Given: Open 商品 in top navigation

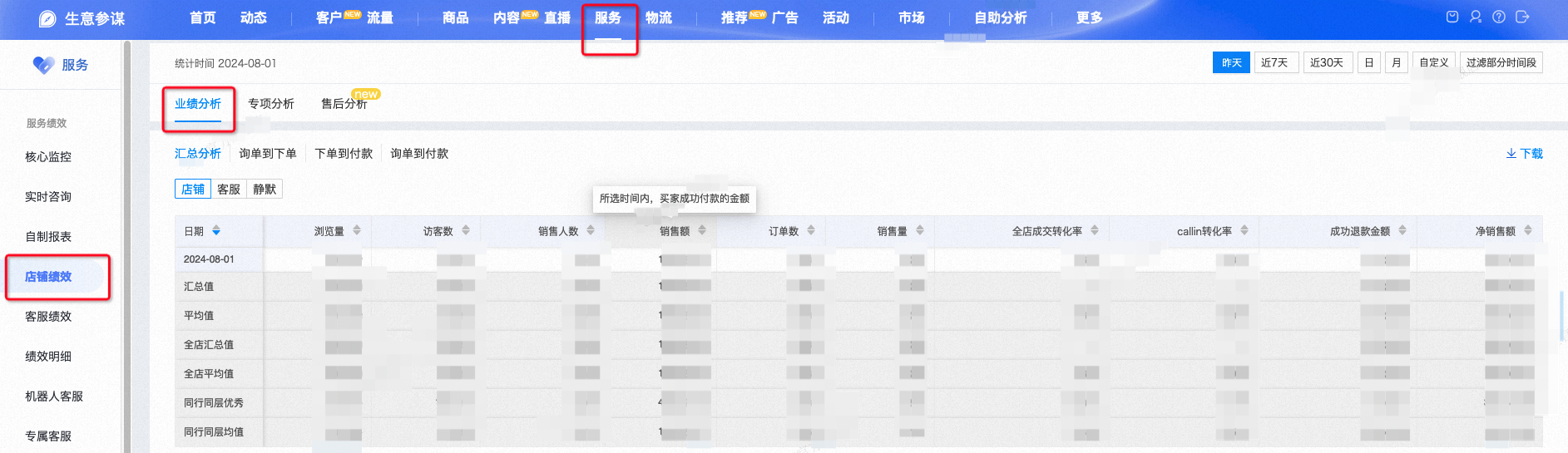Looking at the screenshot, I should point(456,17).
